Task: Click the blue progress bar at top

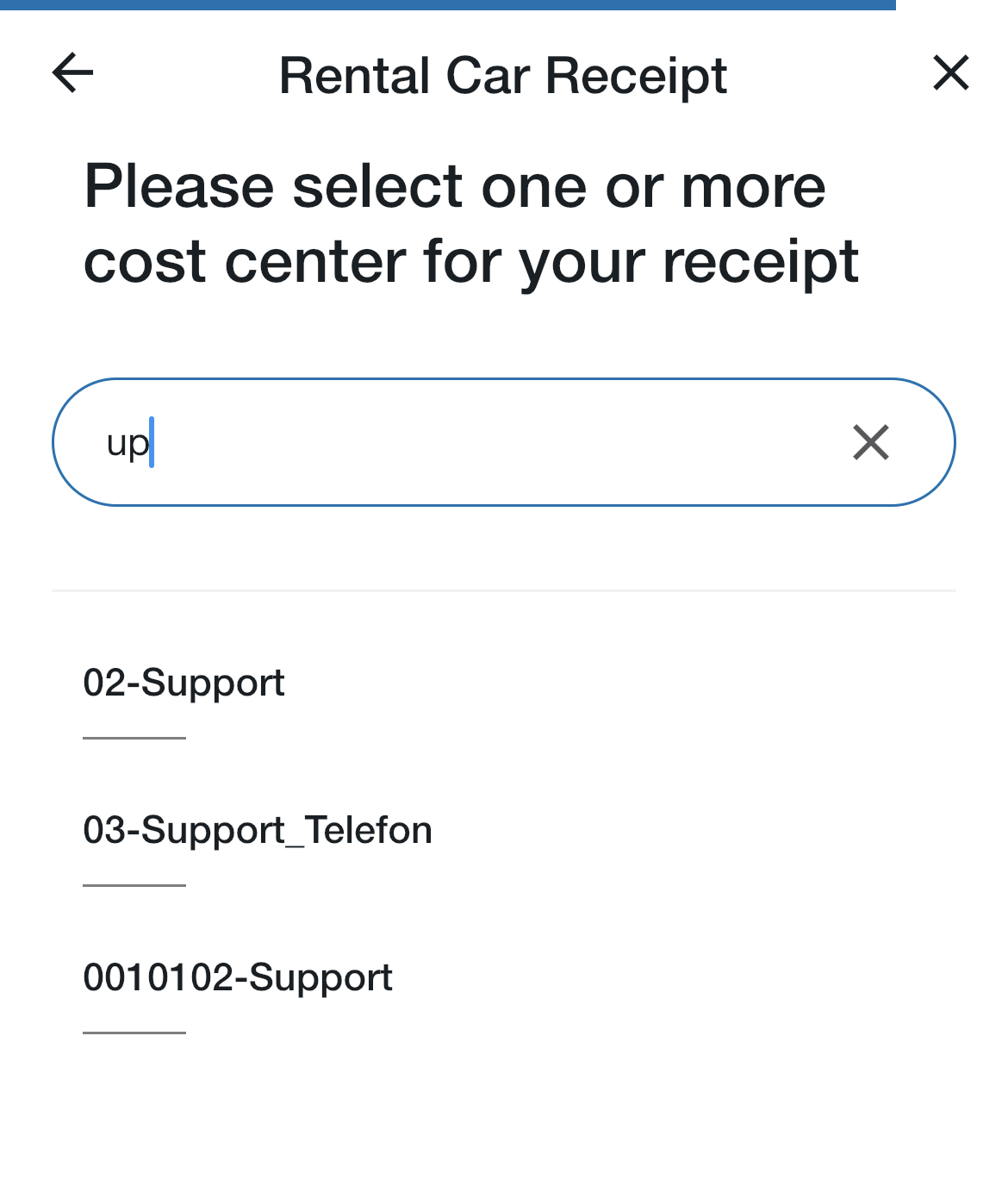Action: pos(448,4)
